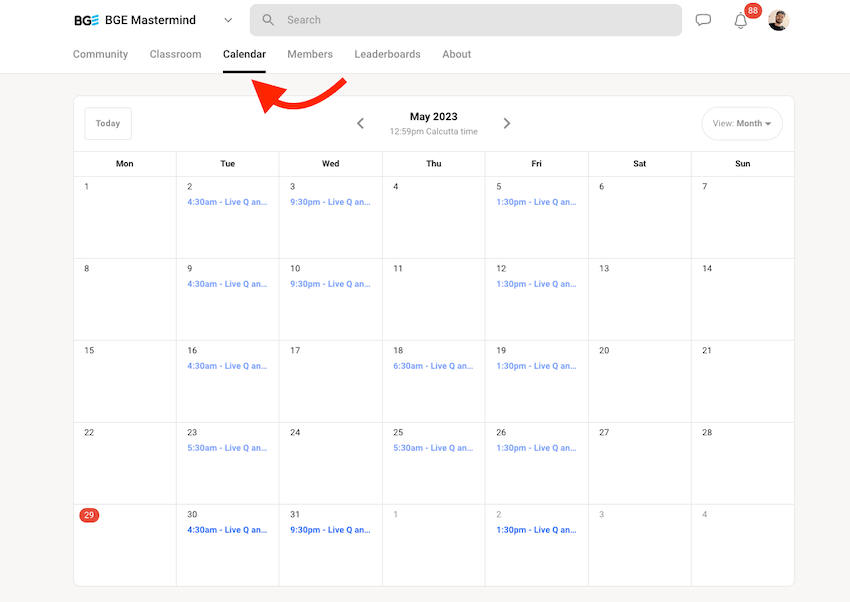Expand the BGE Mastermind group switcher
Screen dimensions: 850x602
click(x=228, y=20)
